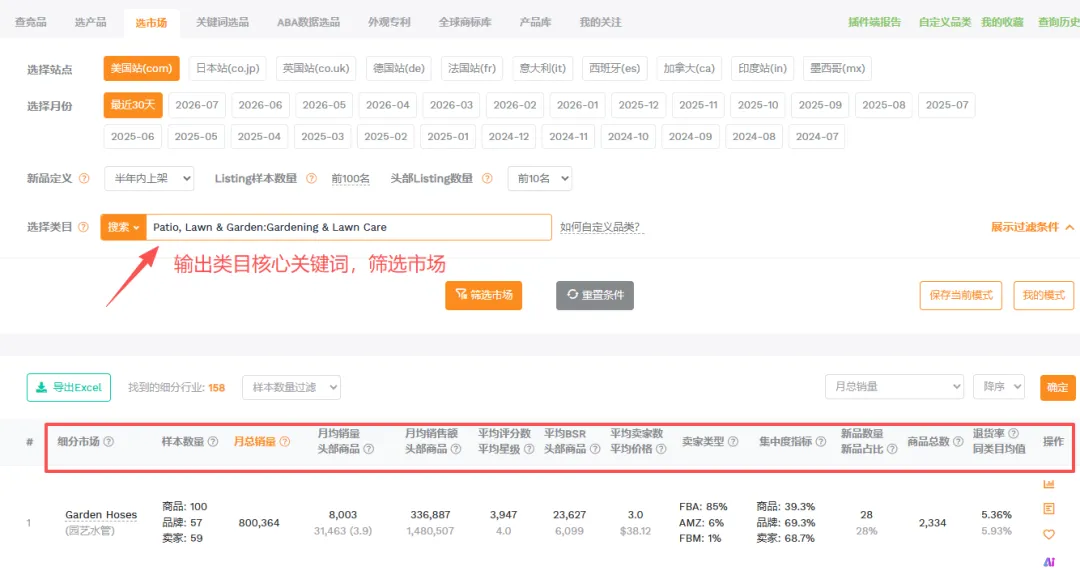This screenshot has height=575, width=1080.
Task: Click help icon beside 月总销量 column header
Action: (x=284, y=441)
